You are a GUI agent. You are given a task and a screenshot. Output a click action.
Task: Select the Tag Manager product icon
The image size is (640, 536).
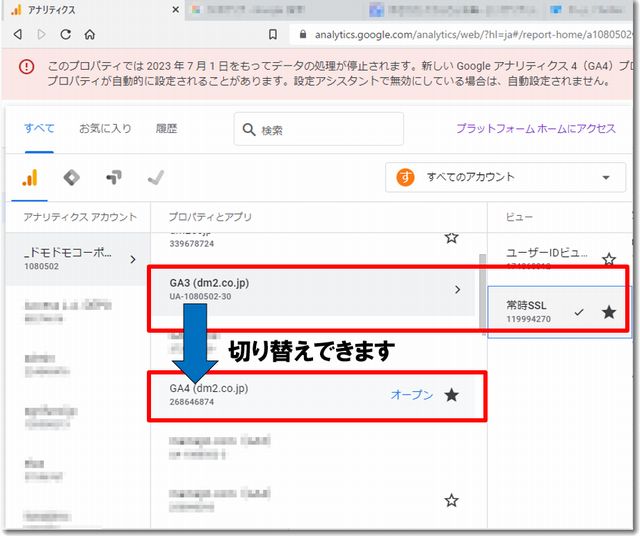pos(114,178)
